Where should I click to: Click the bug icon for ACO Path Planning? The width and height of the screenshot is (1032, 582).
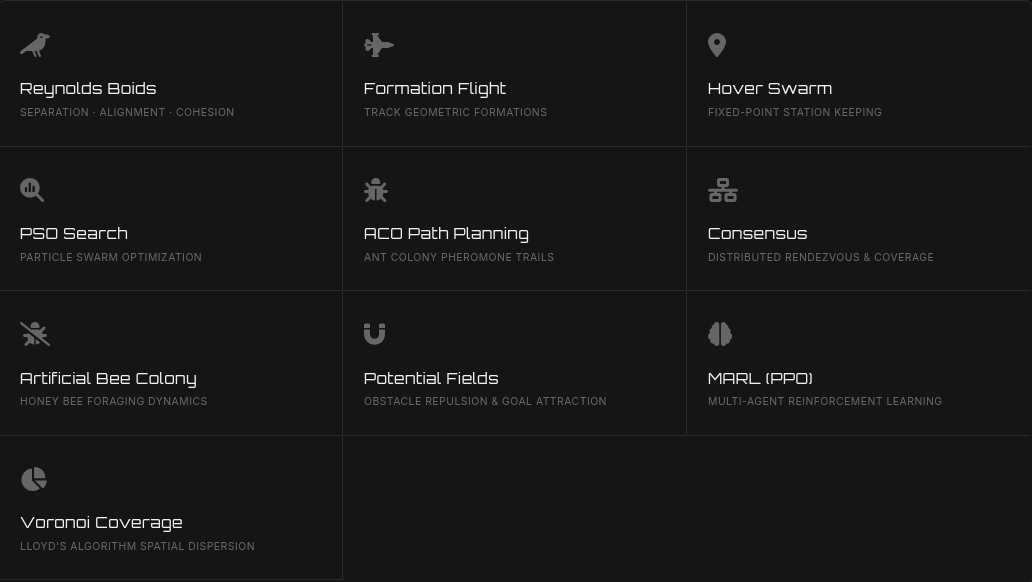coord(376,190)
